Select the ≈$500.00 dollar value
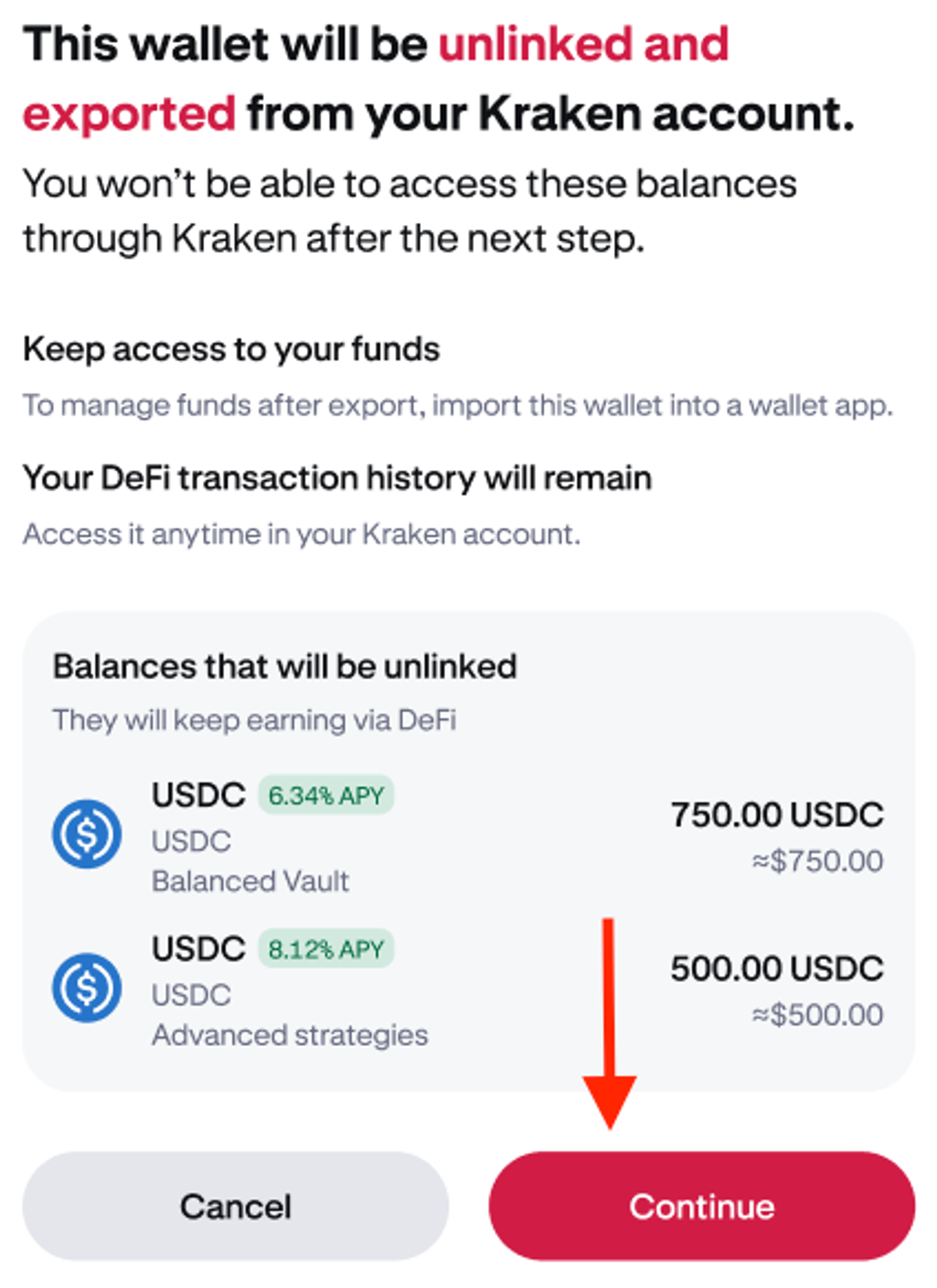 pos(817,1015)
